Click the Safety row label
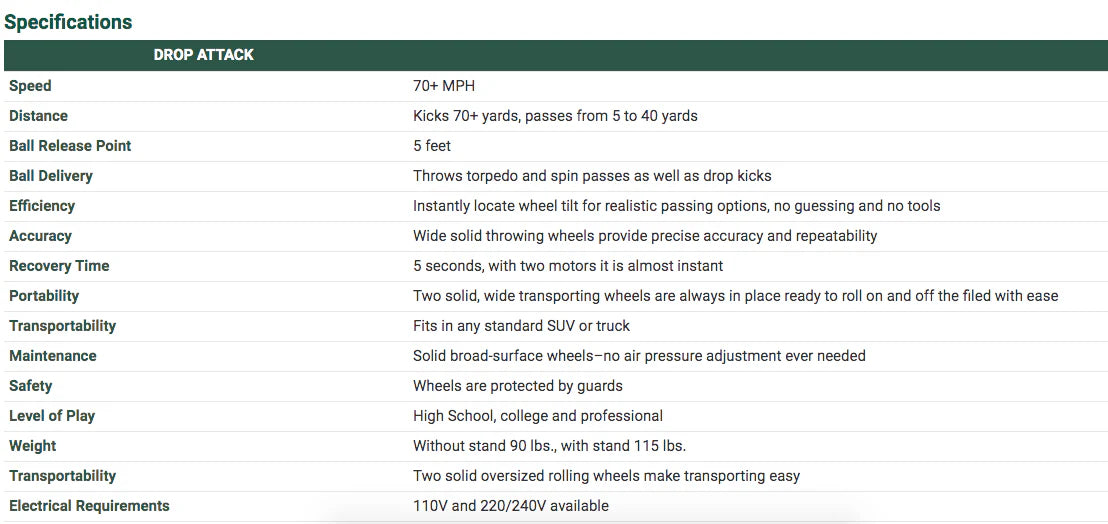This screenshot has height=524, width=1108. (30, 386)
